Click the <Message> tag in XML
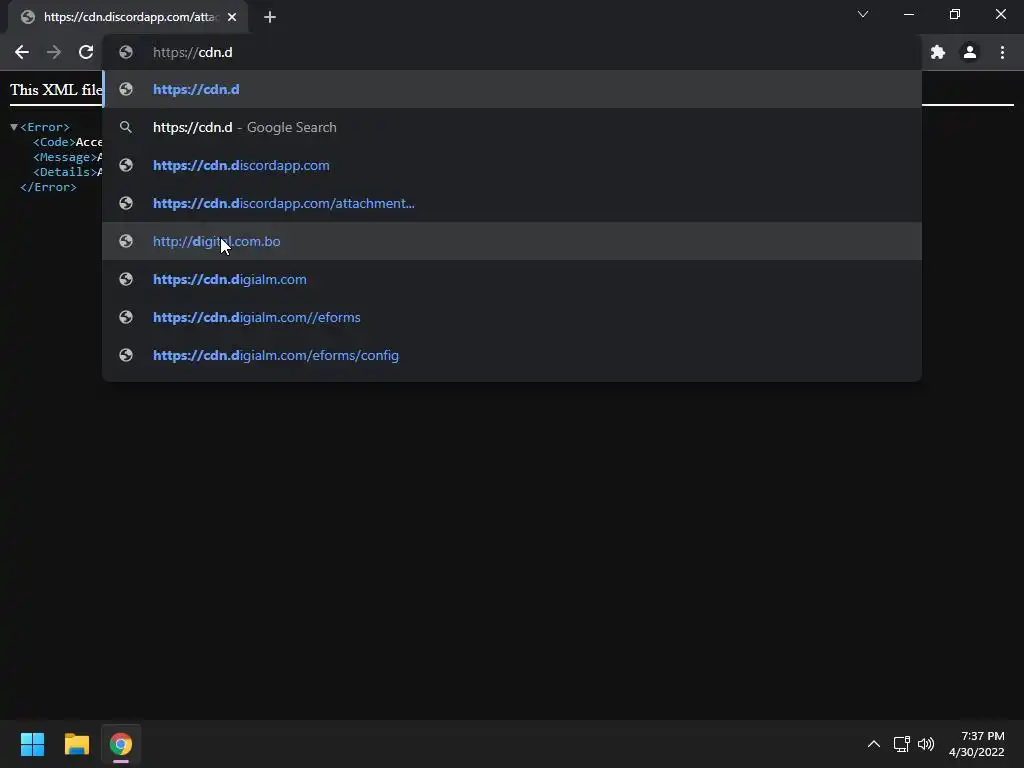 pyautogui.click(x=65, y=157)
